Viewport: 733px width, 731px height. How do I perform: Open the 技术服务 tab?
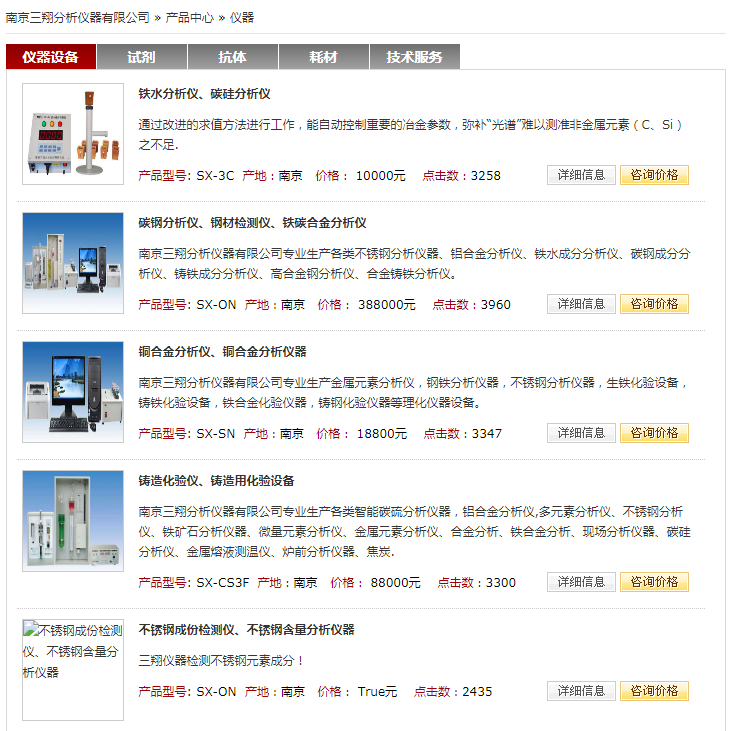[x=415, y=57]
